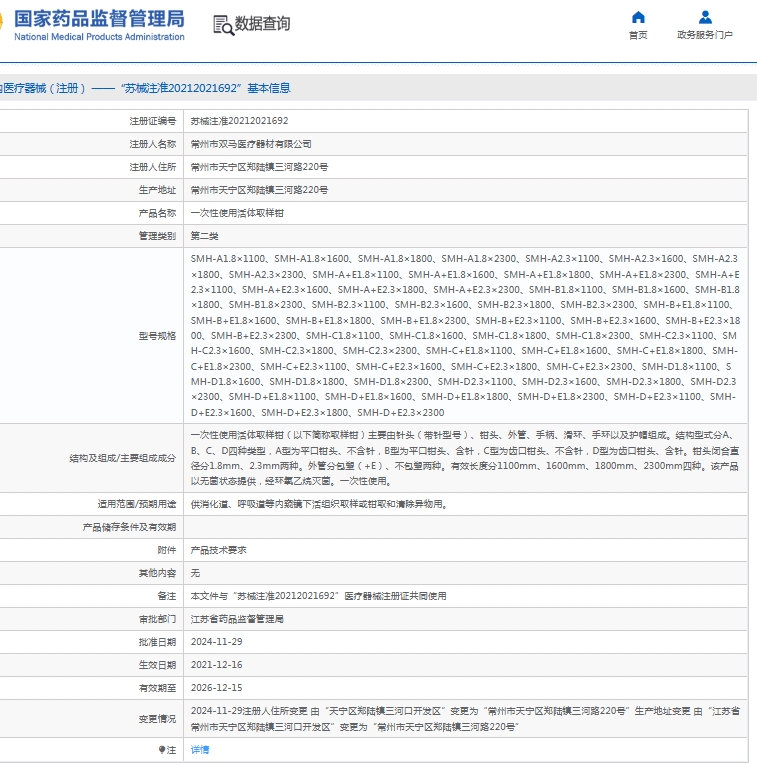Select approval department 江苏省药品监督管理局
Image resolution: width=757 pixels, height=767 pixels.
click(237, 619)
